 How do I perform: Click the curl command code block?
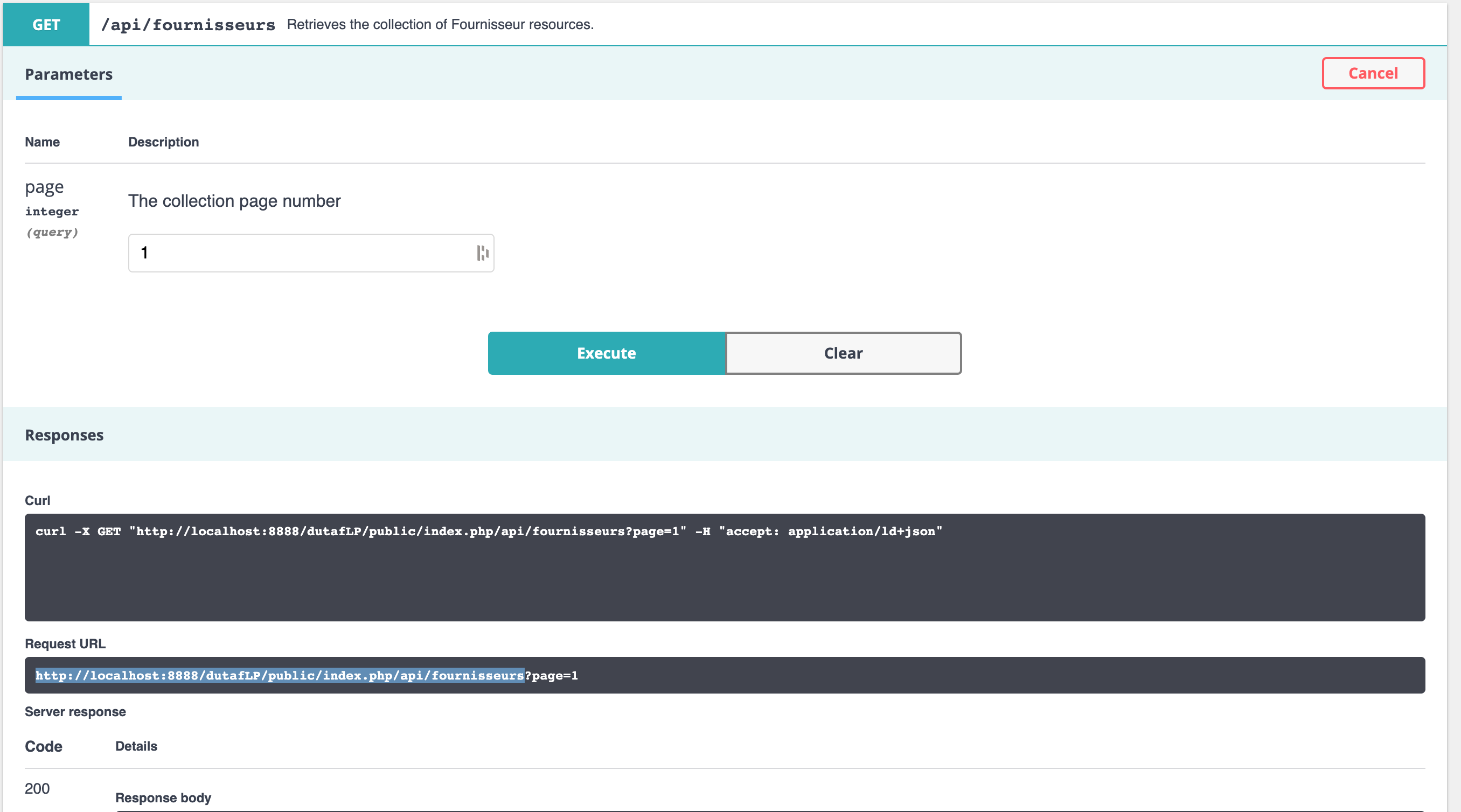tap(725, 568)
